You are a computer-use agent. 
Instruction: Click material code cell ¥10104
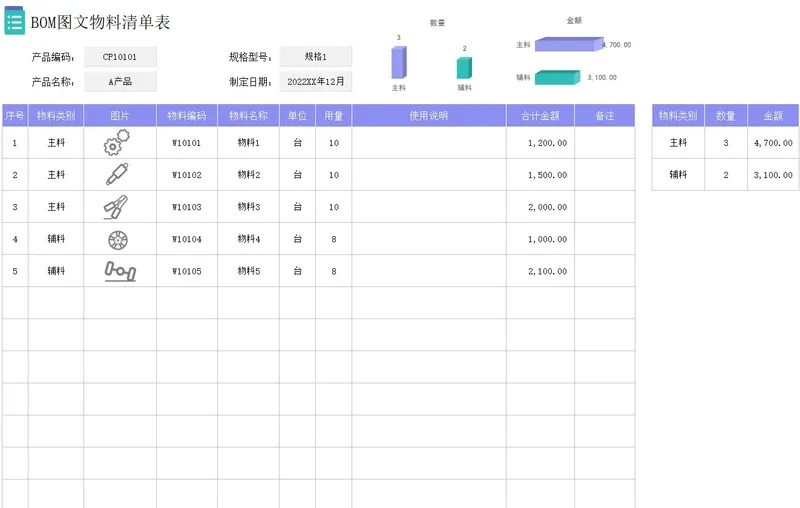coord(187,239)
